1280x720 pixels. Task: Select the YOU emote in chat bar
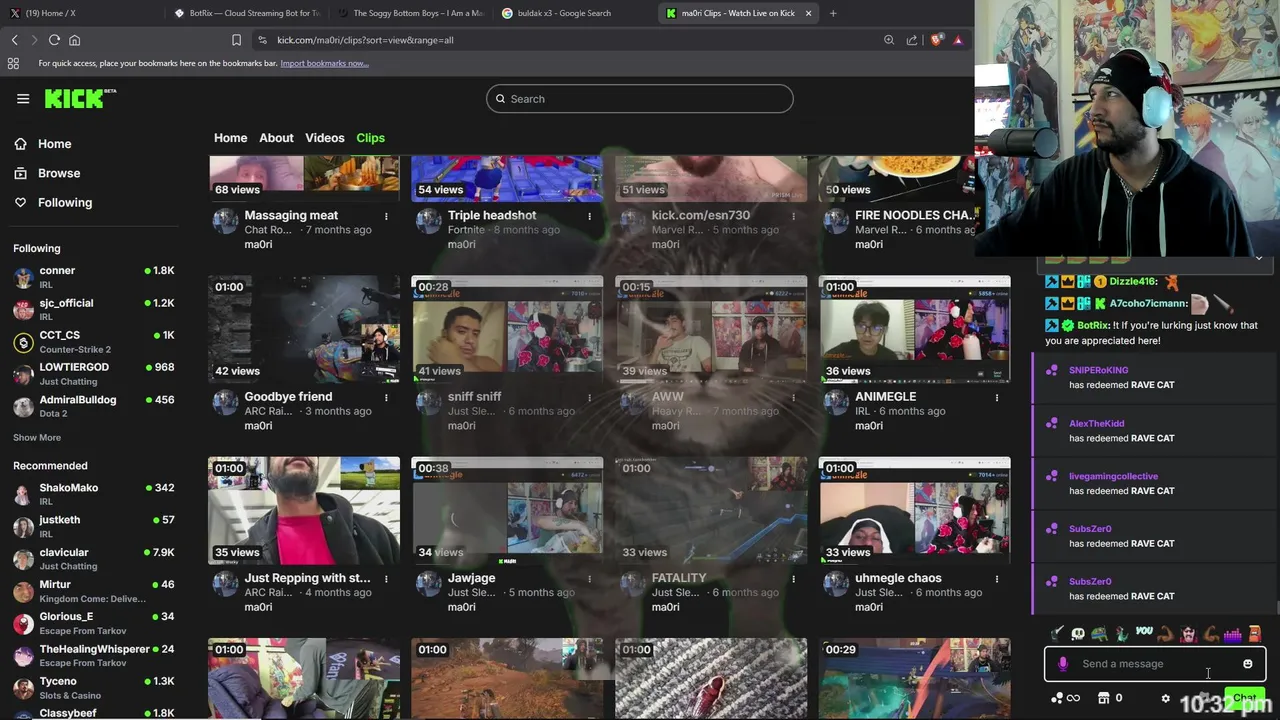coord(1144,632)
